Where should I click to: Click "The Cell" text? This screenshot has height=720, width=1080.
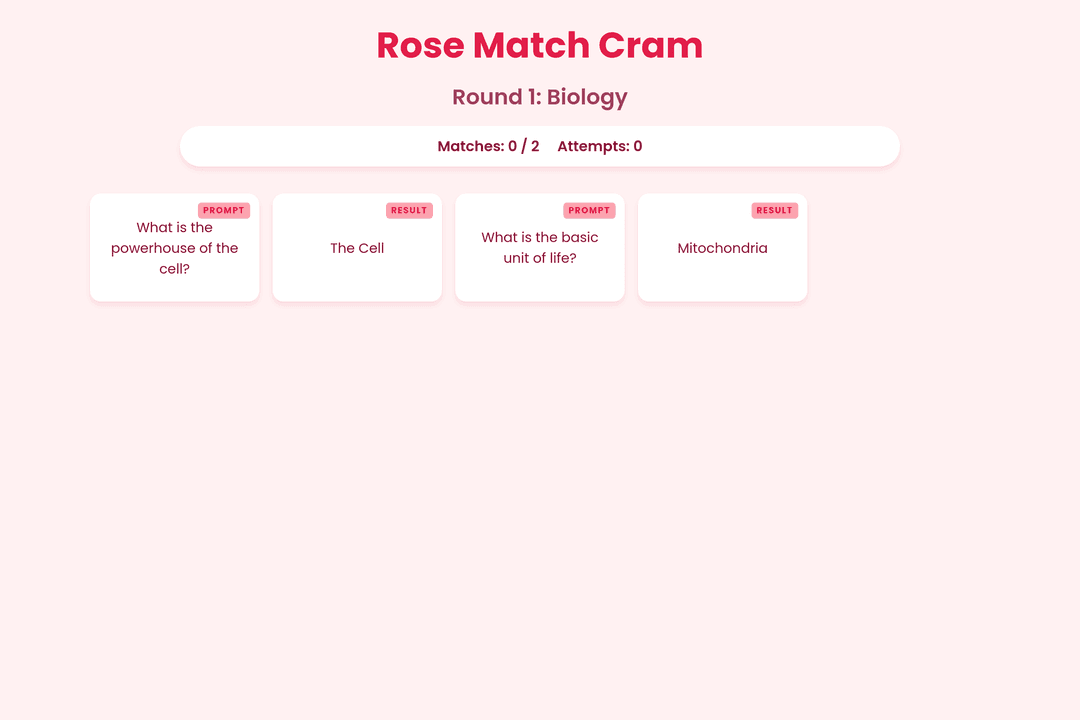pos(357,248)
